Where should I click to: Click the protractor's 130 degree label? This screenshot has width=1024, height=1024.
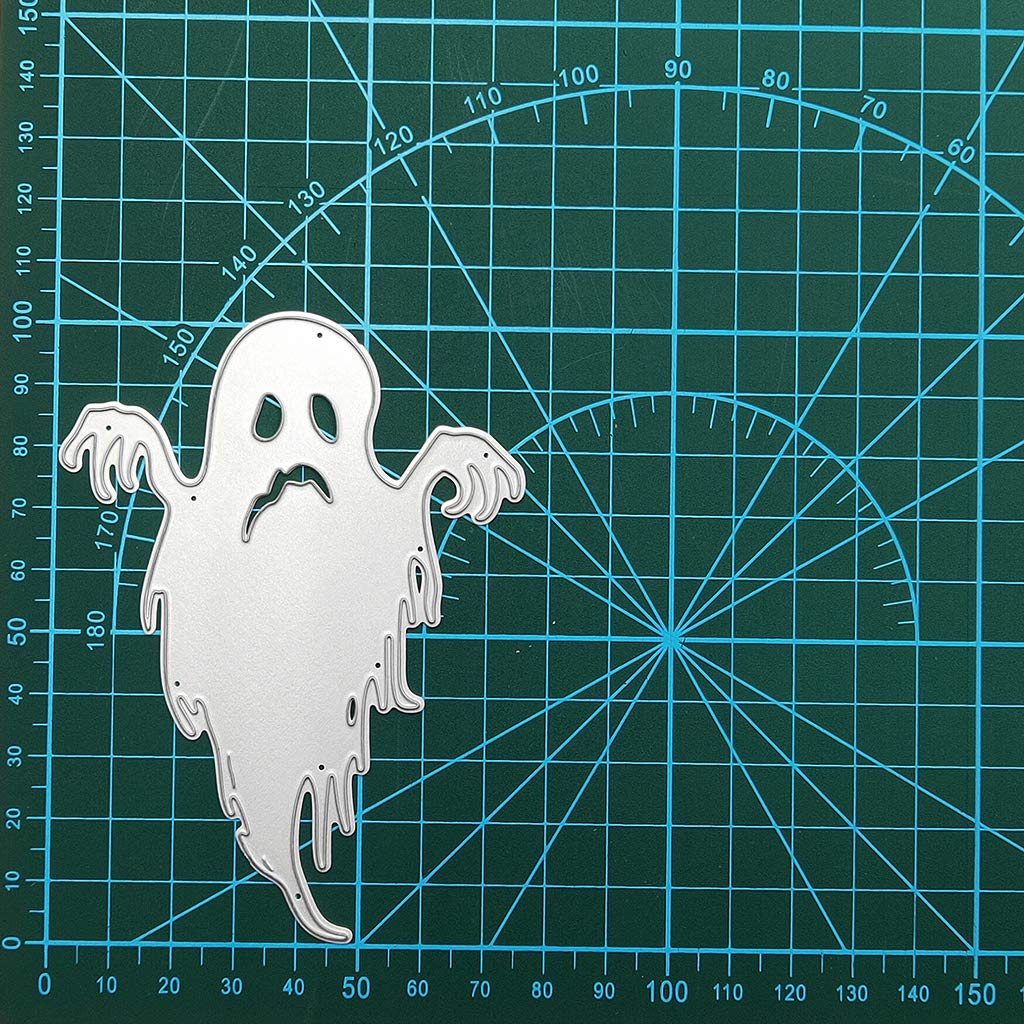[307, 199]
